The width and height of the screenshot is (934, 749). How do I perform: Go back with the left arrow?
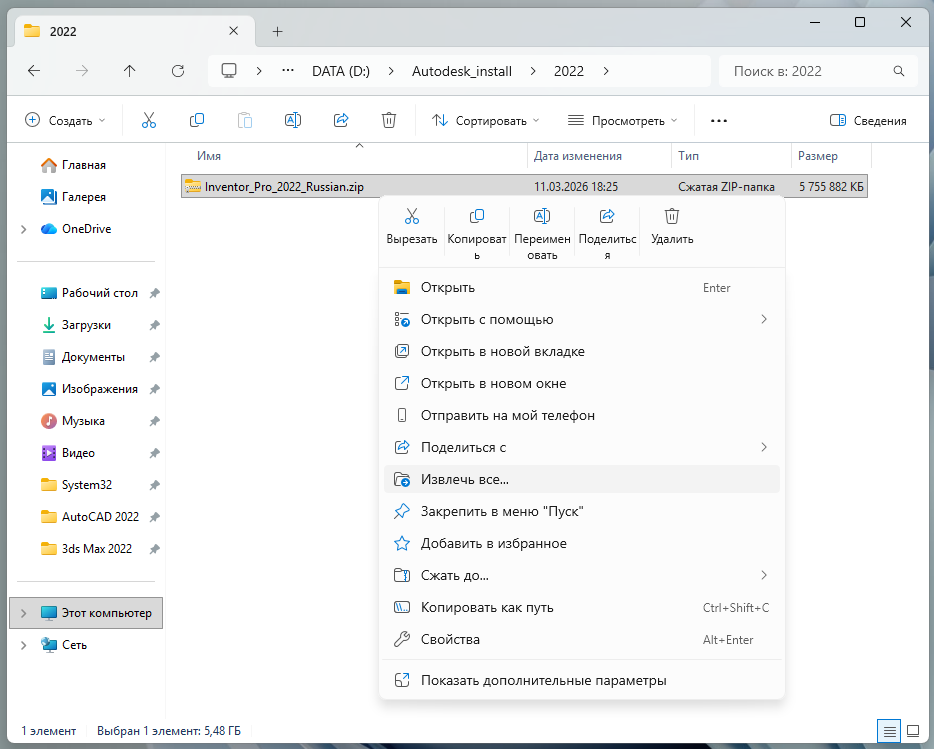(34, 71)
